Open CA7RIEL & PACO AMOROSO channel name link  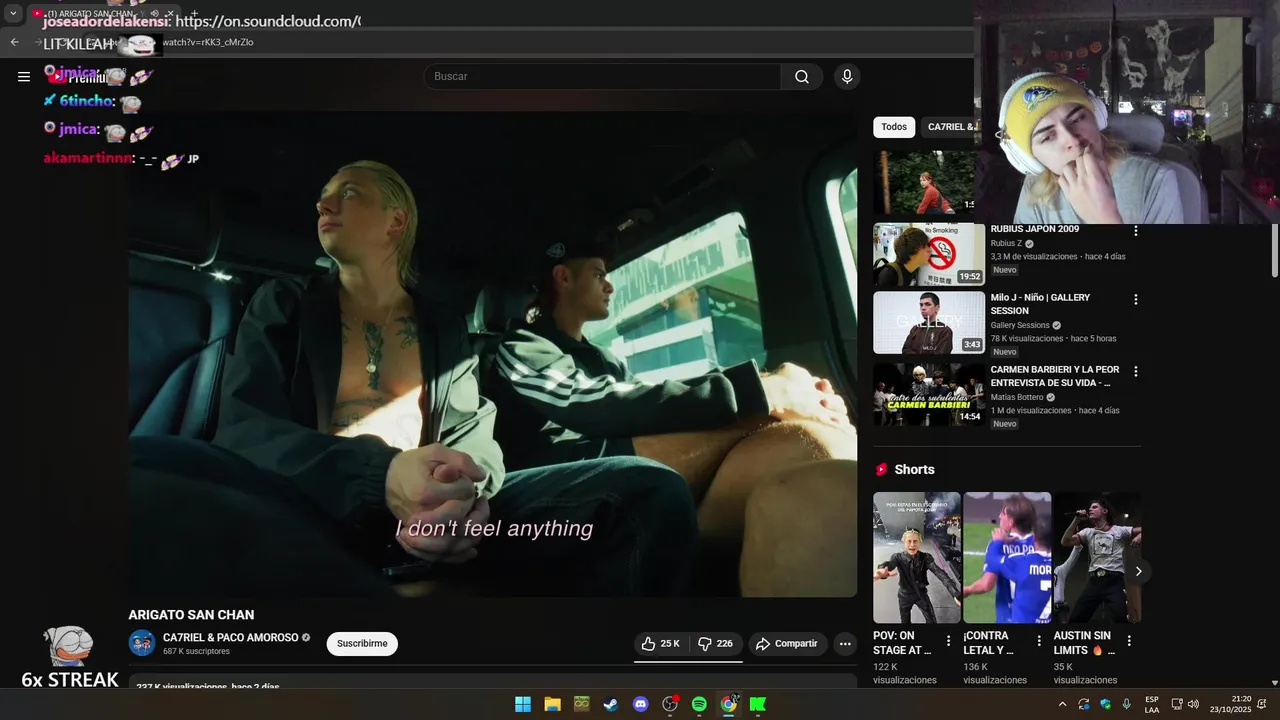(x=231, y=638)
